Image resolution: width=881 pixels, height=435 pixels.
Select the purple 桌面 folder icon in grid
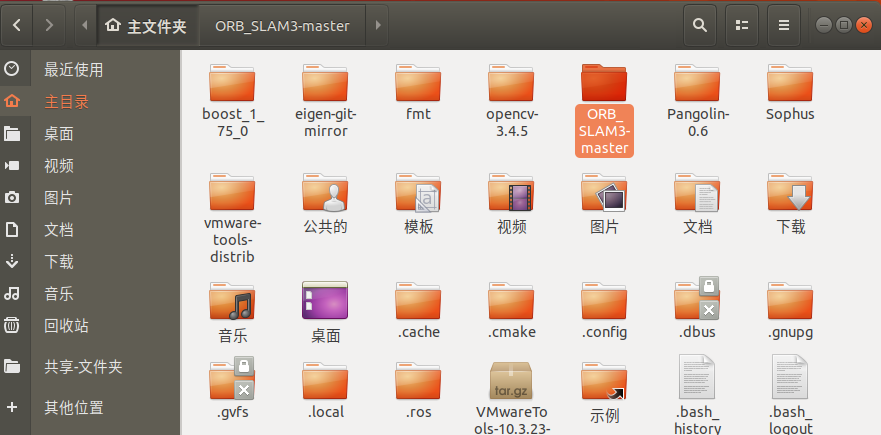pos(325,300)
